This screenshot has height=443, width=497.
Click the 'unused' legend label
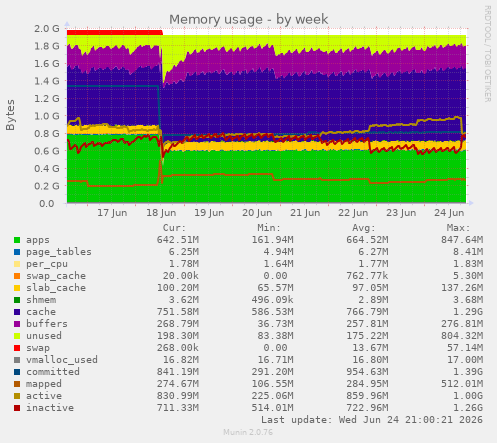[44, 336]
